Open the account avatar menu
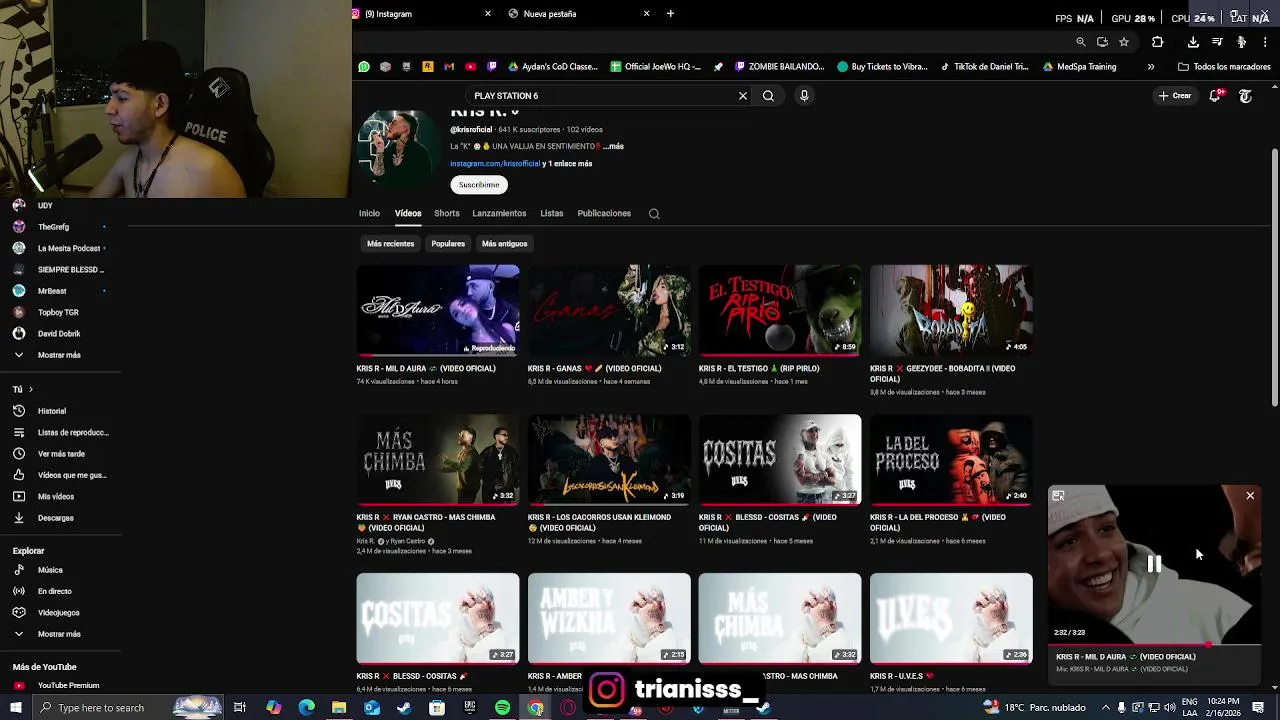Image resolution: width=1280 pixels, height=720 pixels. 1245,96
